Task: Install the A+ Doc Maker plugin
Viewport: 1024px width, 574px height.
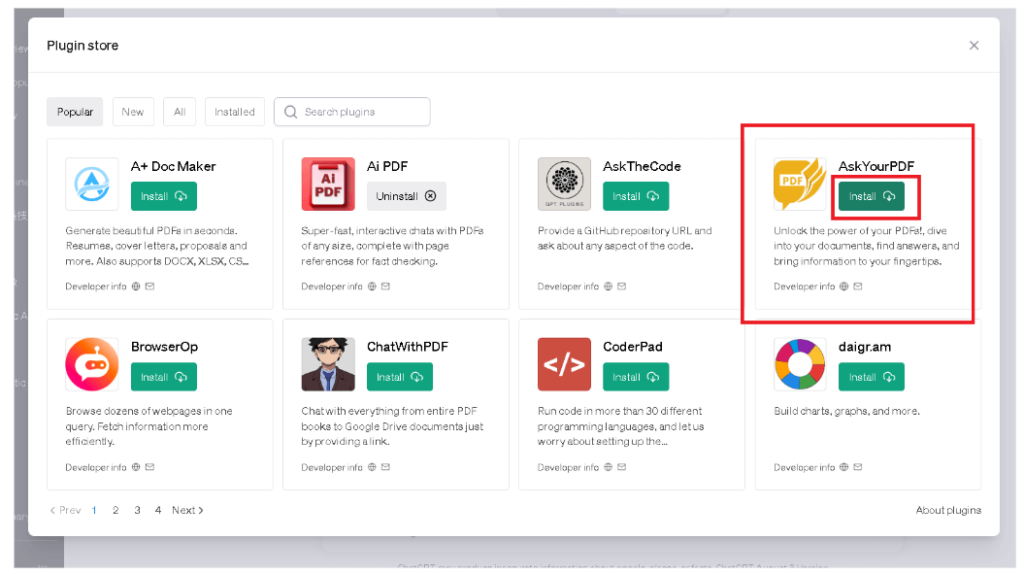Action: [x=164, y=196]
